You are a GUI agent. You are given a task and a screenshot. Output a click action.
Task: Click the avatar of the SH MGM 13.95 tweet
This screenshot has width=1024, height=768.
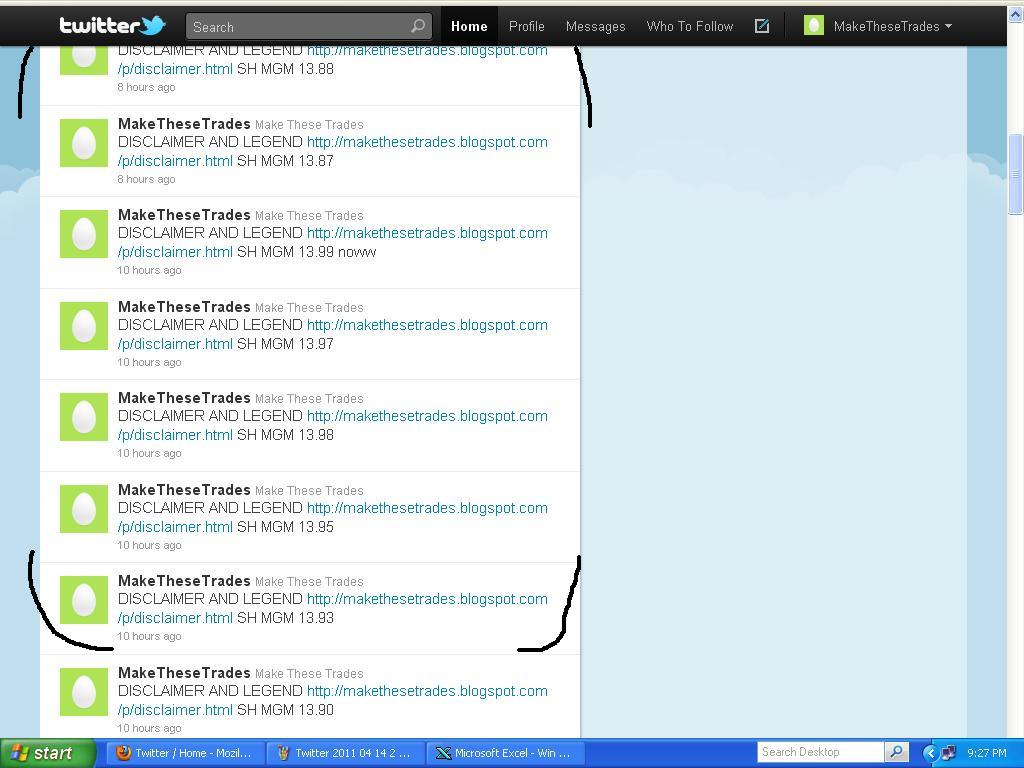click(x=84, y=509)
